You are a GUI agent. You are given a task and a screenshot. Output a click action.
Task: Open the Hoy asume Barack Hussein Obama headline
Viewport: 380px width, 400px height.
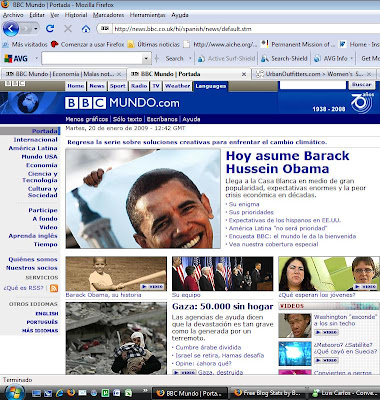[288, 162]
